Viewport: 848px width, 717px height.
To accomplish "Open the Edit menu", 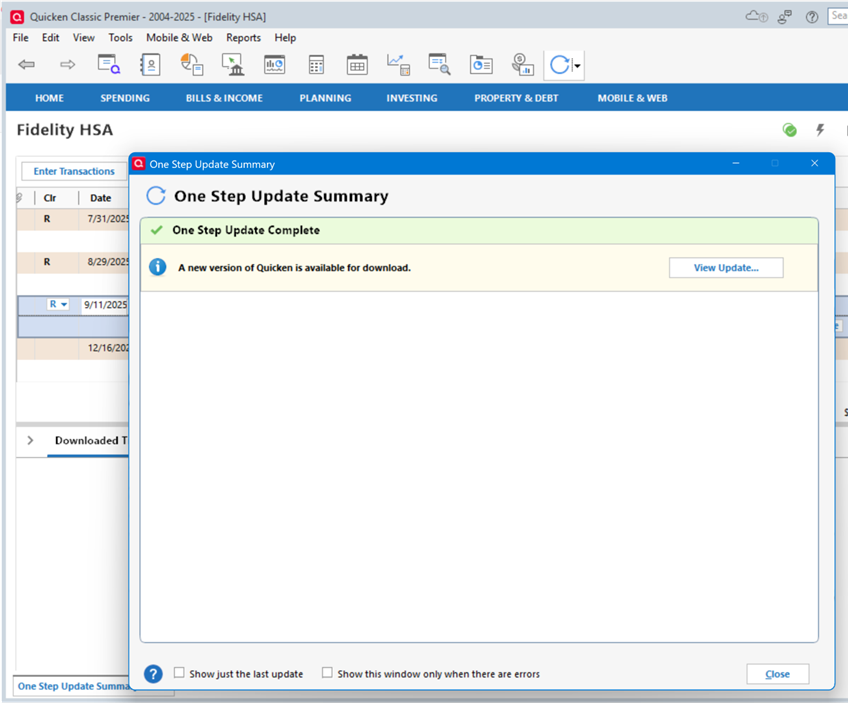I will 51,38.
